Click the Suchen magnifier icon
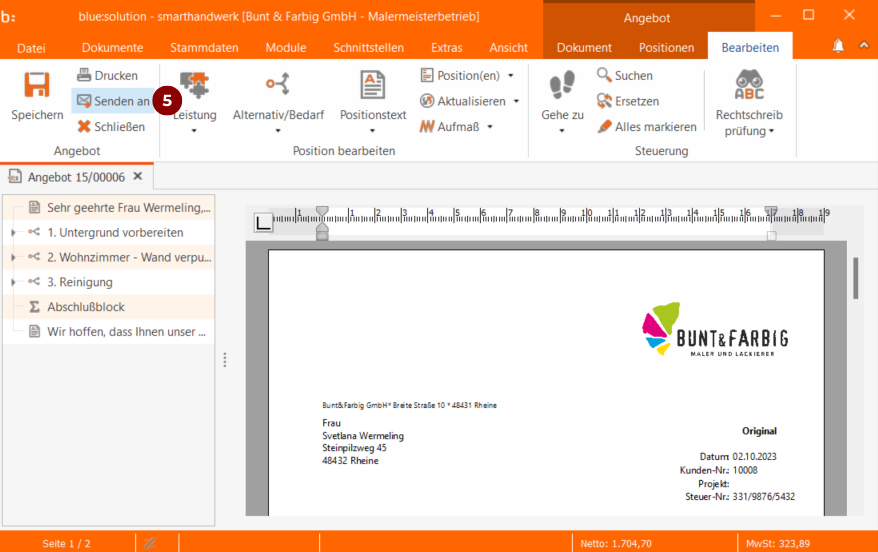 click(604, 76)
